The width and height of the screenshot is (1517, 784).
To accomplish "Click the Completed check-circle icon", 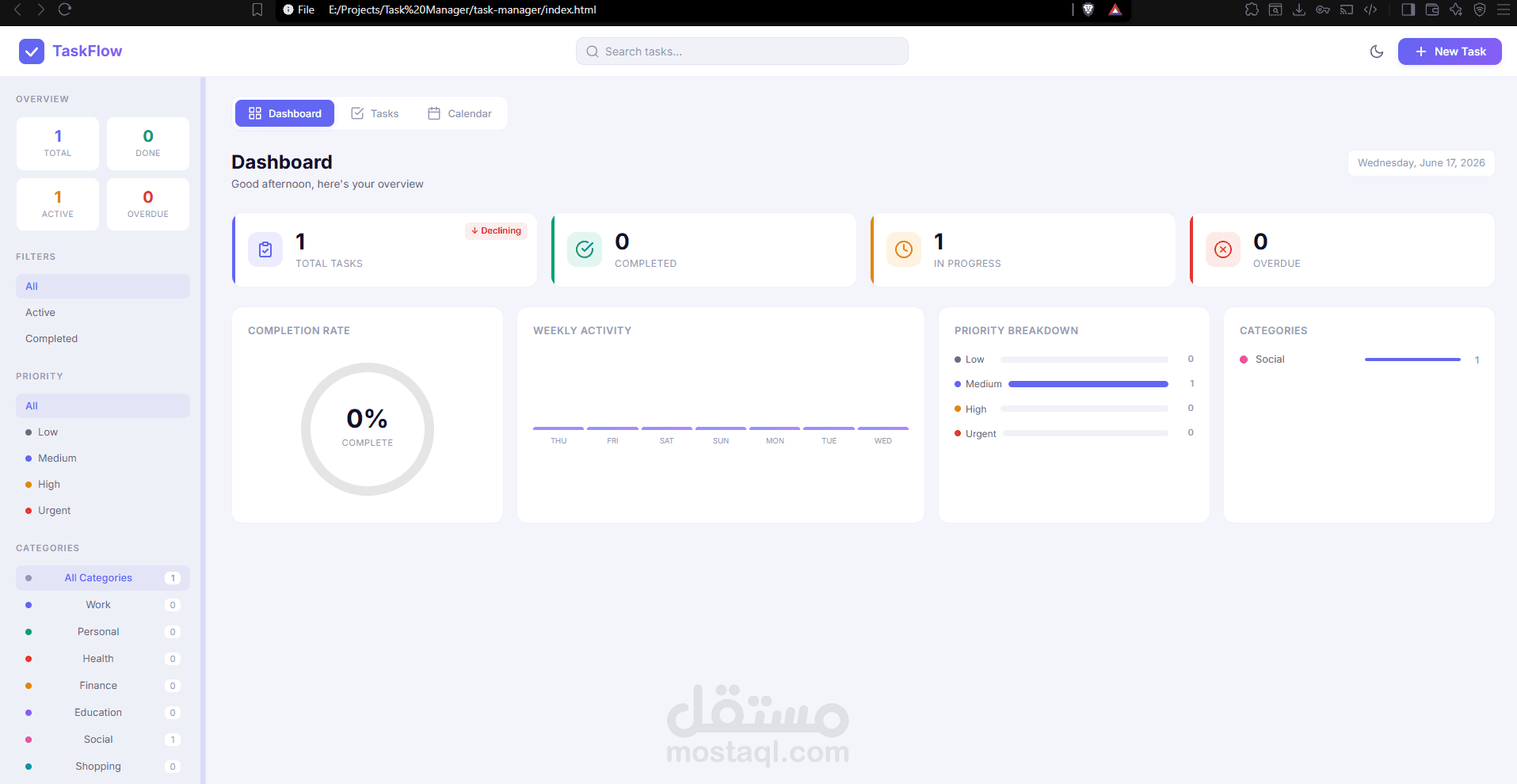I will pos(585,249).
